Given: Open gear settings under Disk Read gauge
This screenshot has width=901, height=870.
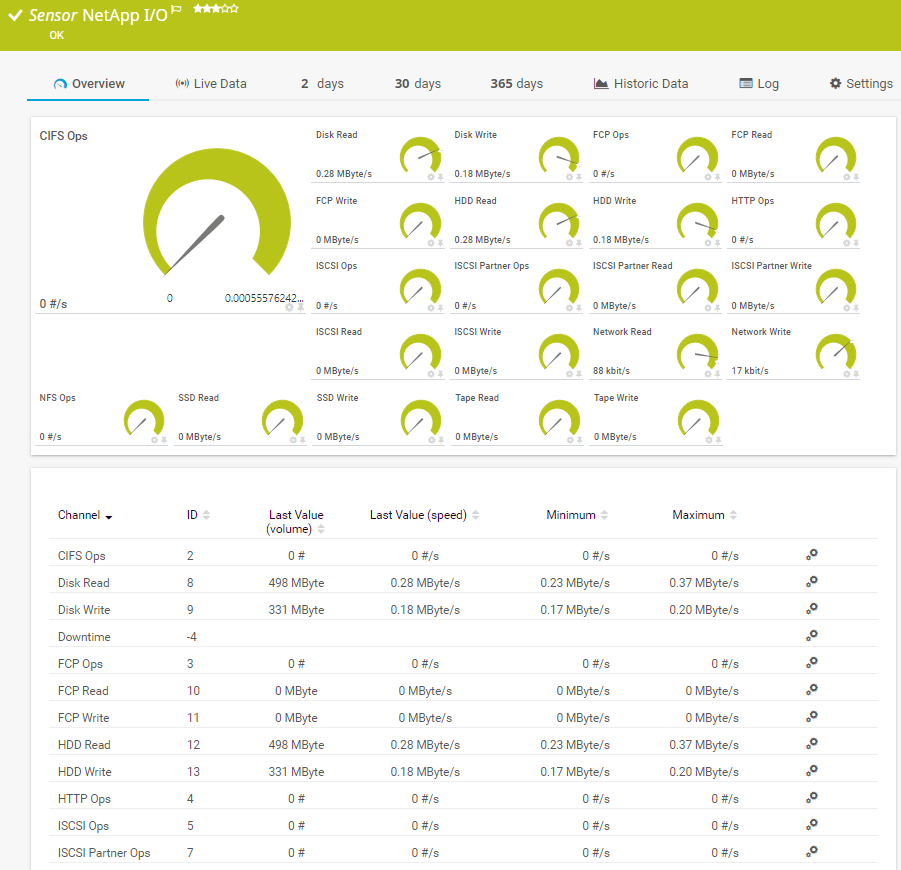Looking at the screenshot, I should tap(431, 176).
